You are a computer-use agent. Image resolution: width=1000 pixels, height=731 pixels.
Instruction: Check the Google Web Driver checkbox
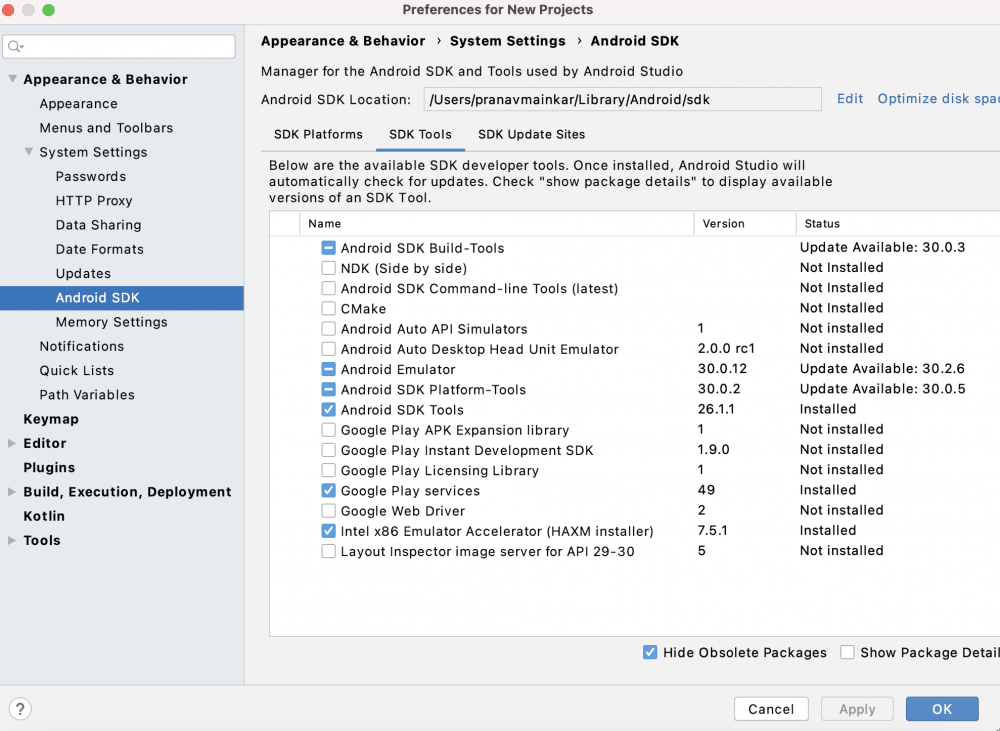(x=328, y=511)
